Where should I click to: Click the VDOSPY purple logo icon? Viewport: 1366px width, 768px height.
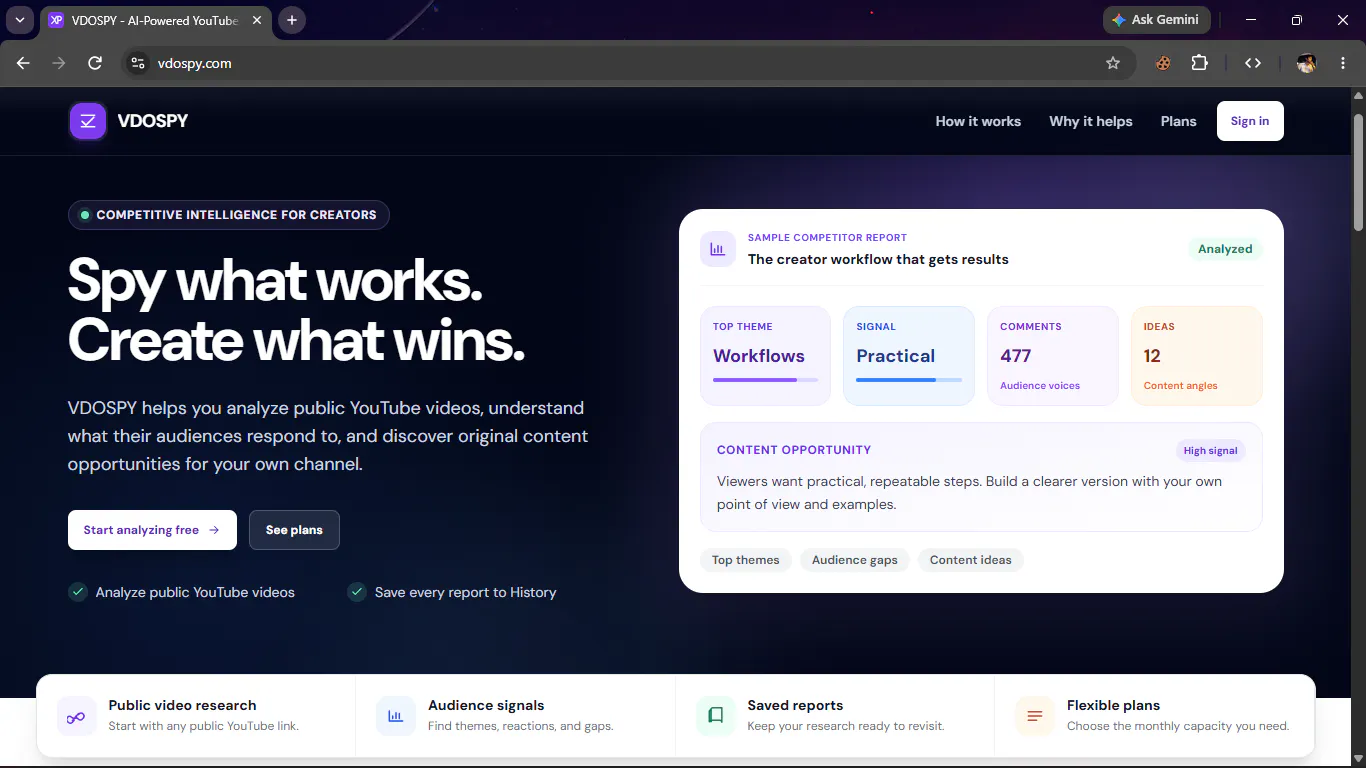(88, 121)
